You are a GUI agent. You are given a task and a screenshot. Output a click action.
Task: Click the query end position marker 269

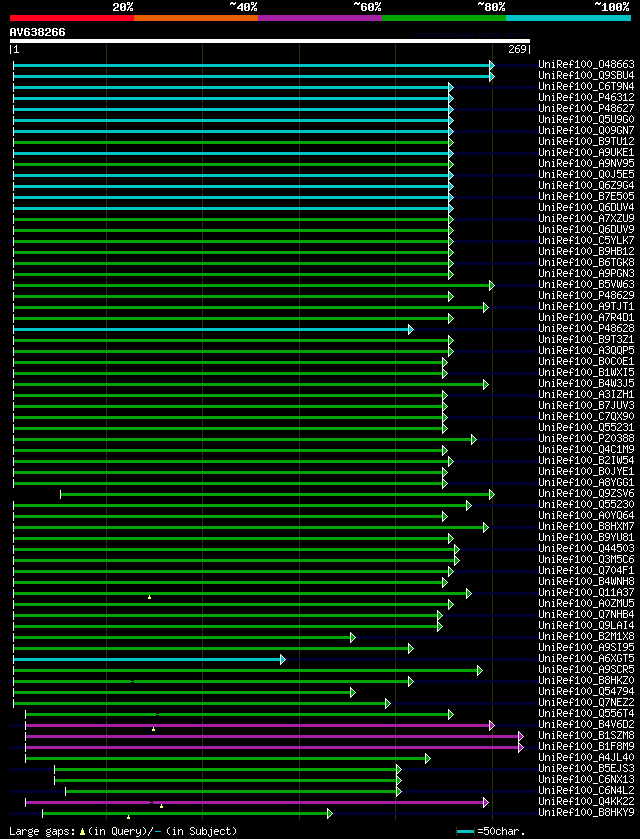pyautogui.click(x=519, y=50)
